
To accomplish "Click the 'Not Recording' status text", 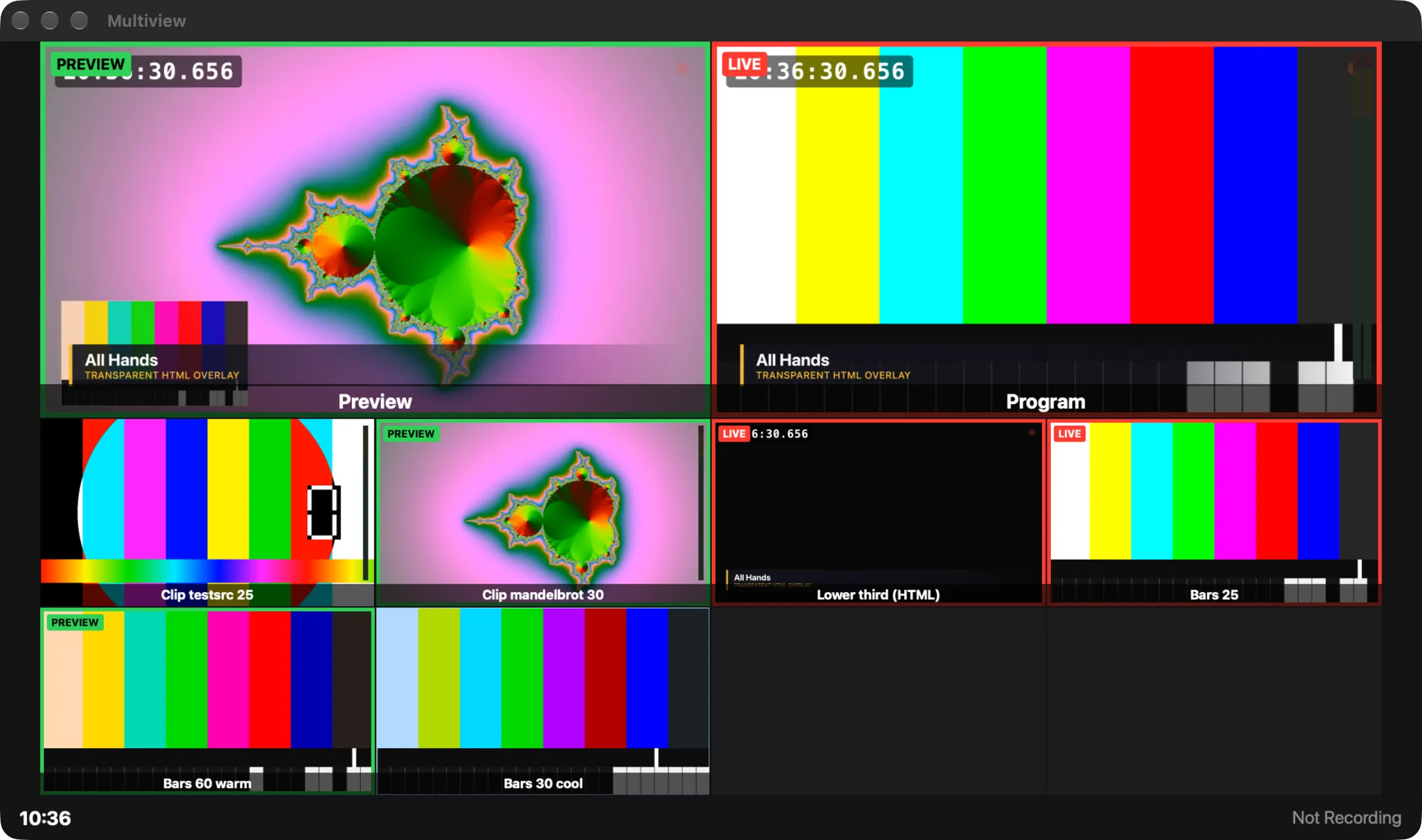I will [x=1347, y=818].
